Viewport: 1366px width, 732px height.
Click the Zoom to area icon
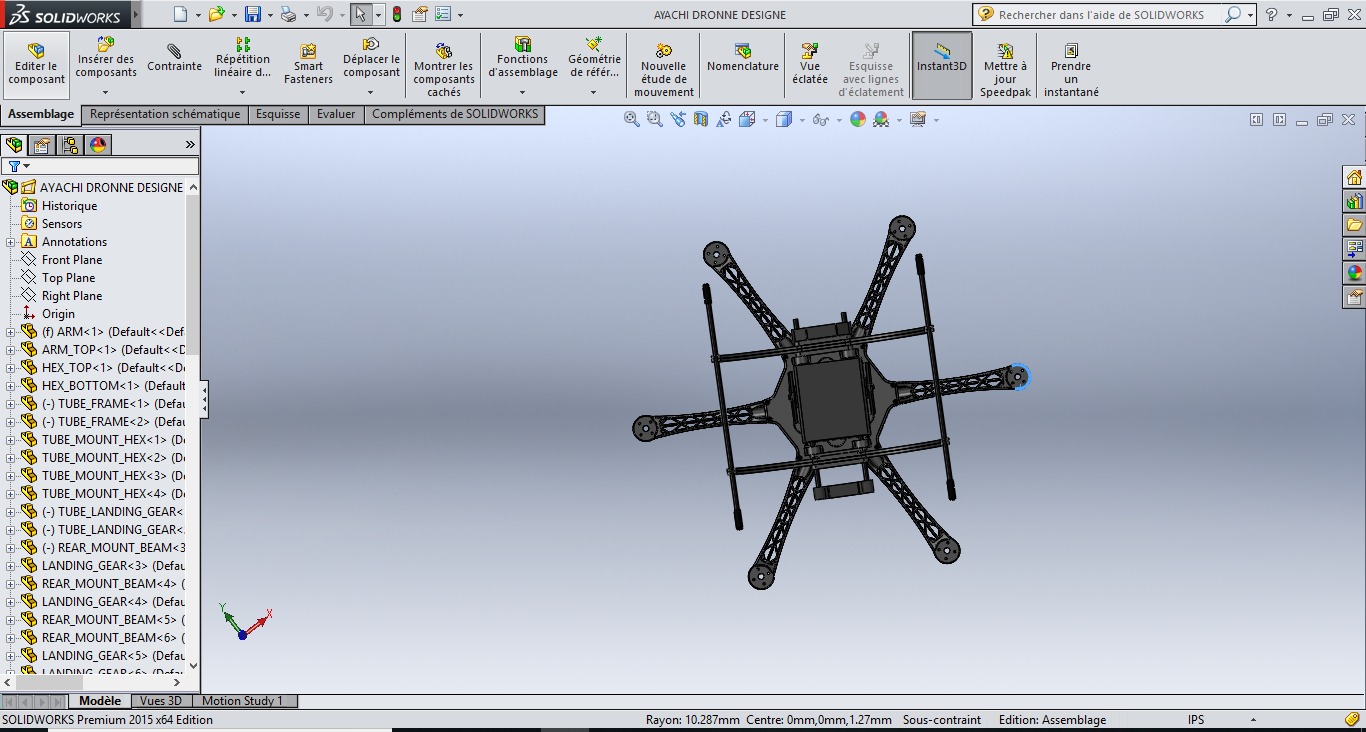pyautogui.click(x=654, y=119)
